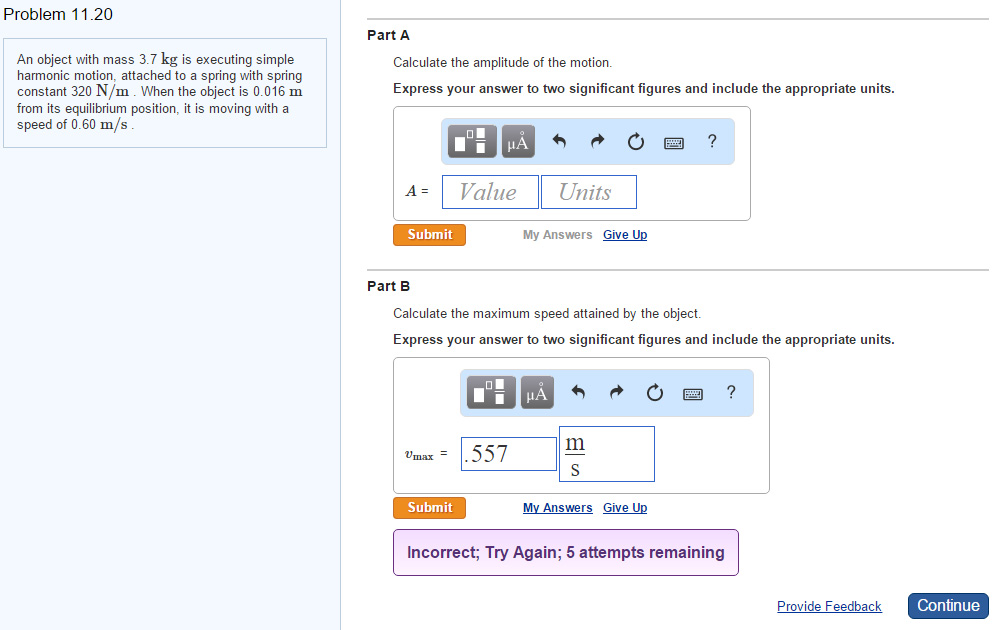Click undo arrow in Part A toolbar
Viewport: 1002px width, 630px height.
point(559,142)
